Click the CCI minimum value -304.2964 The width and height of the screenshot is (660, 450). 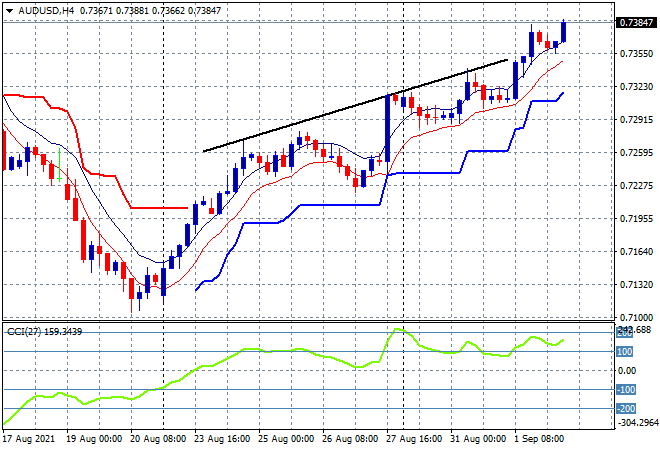[637, 422]
